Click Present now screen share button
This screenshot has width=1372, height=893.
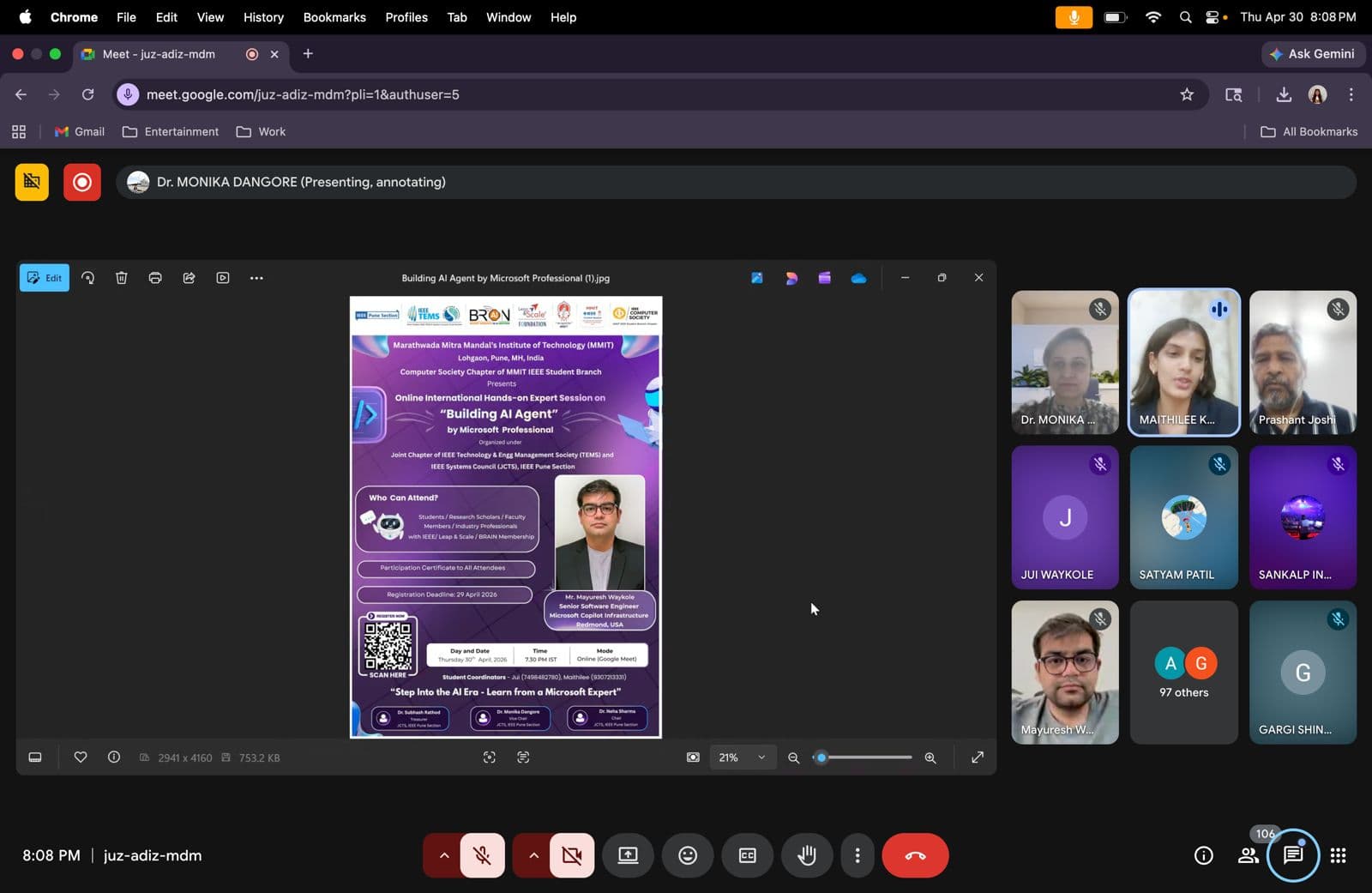coord(628,855)
